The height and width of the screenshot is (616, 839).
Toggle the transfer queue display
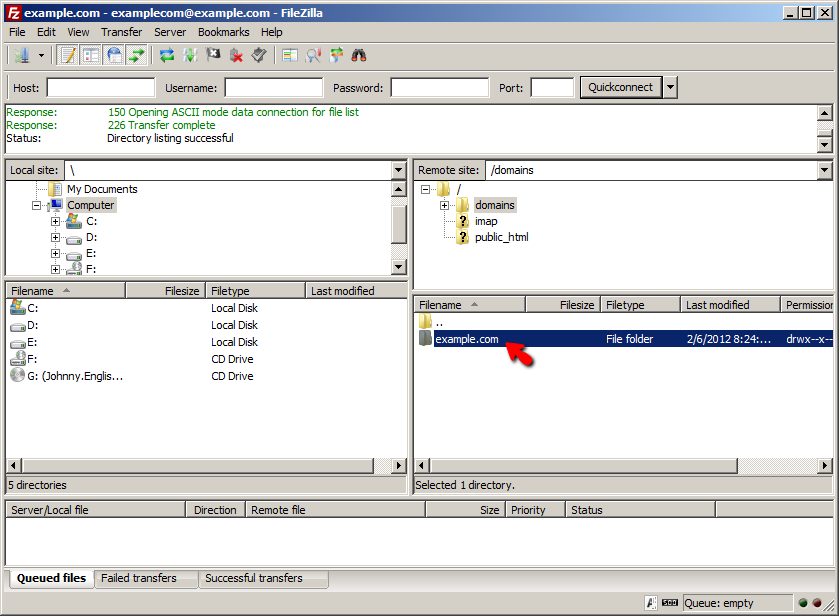tap(137, 55)
